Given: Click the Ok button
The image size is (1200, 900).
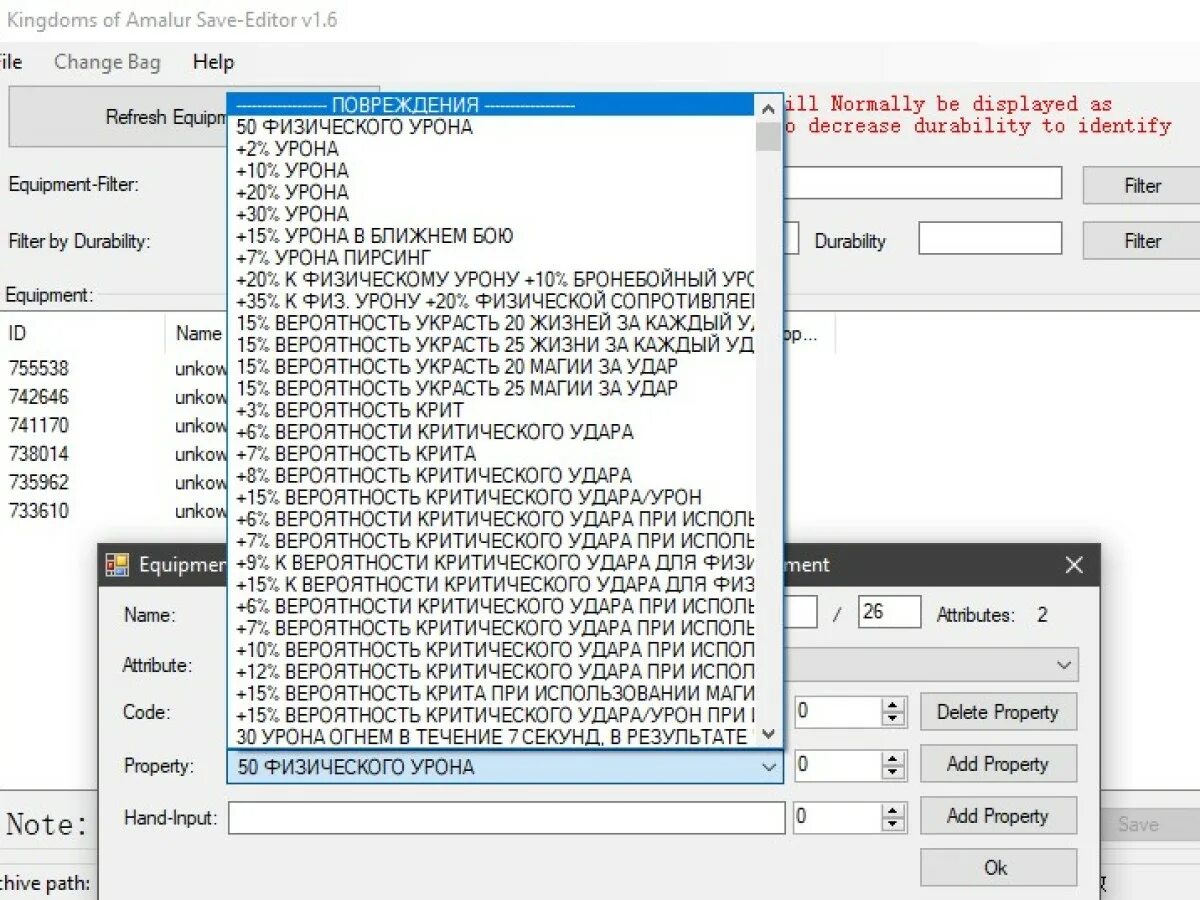Looking at the screenshot, I should pyautogui.click(x=998, y=868).
